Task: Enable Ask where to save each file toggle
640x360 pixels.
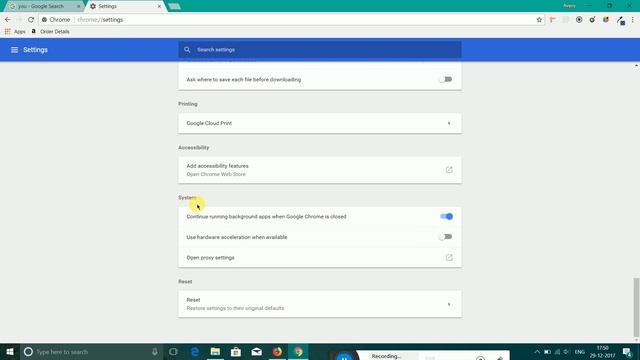Action: [x=446, y=79]
